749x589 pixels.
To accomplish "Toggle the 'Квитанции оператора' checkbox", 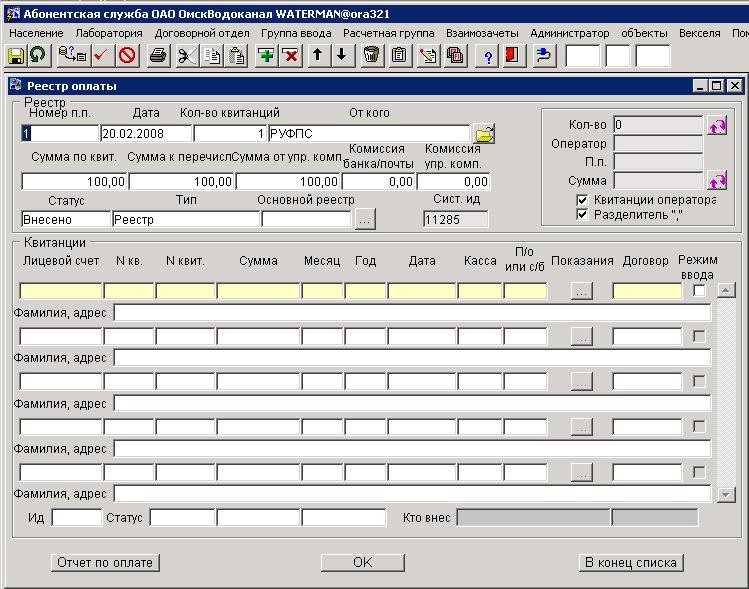I will tap(582, 200).
